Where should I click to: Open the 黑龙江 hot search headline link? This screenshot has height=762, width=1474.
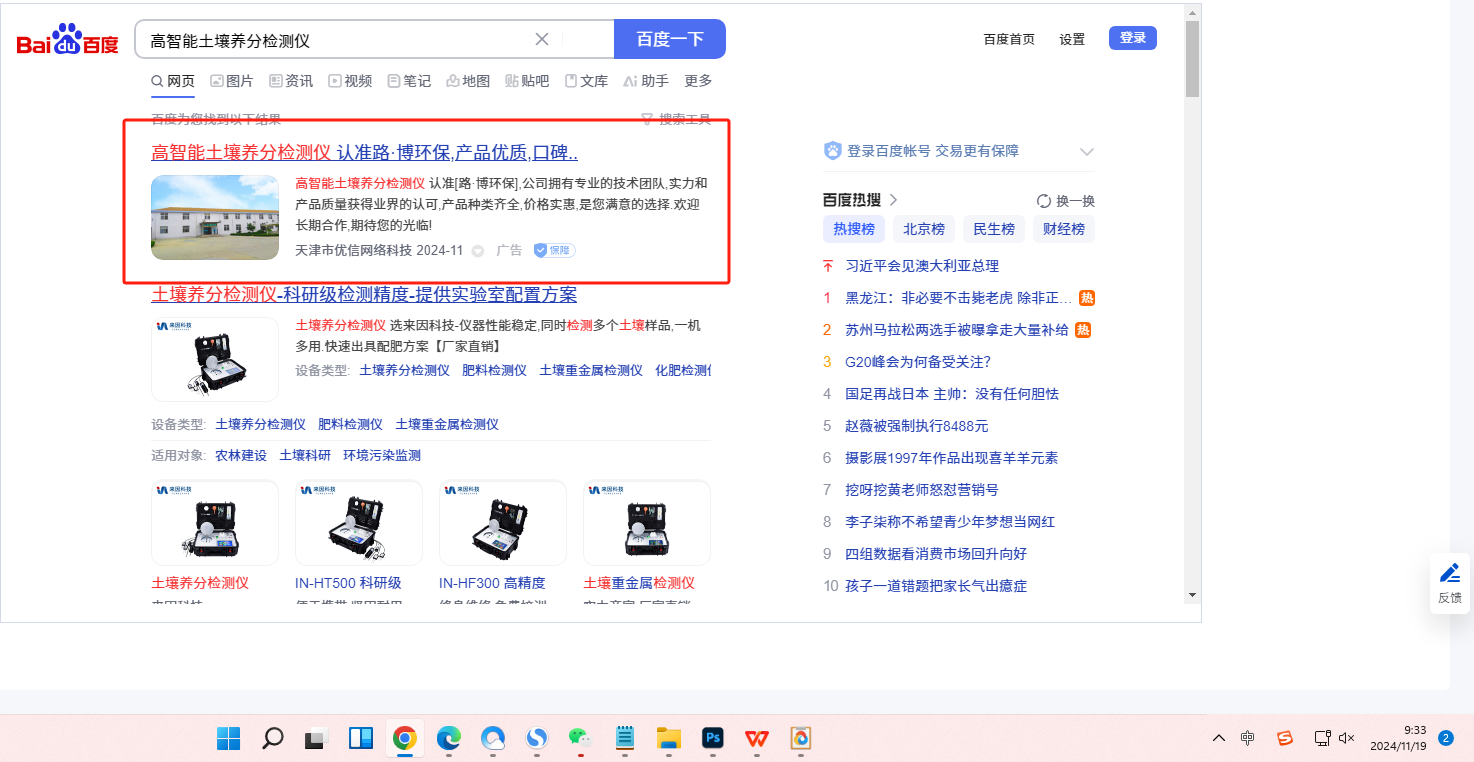[958, 298]
